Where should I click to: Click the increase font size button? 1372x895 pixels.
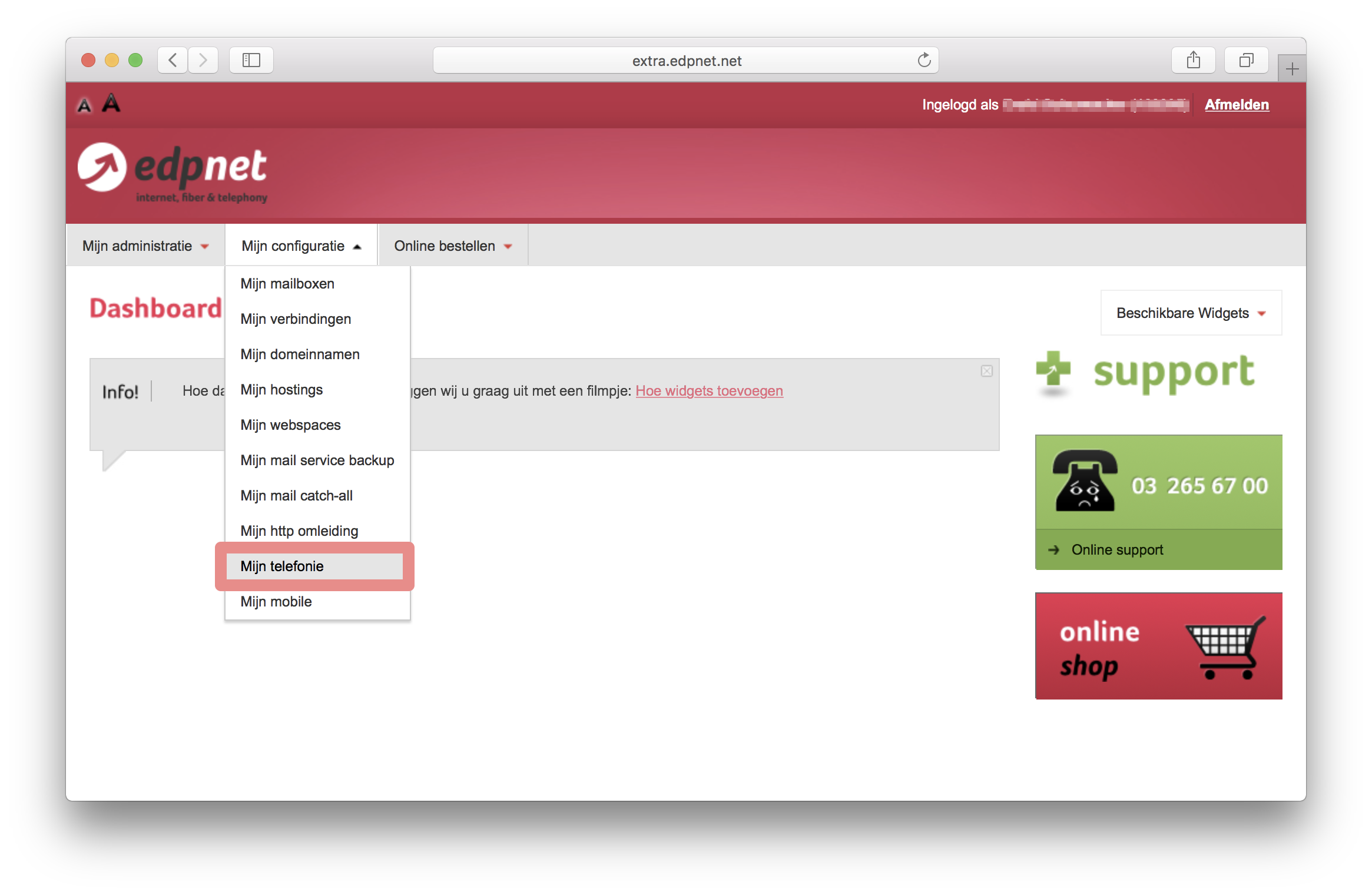point(113,103)
